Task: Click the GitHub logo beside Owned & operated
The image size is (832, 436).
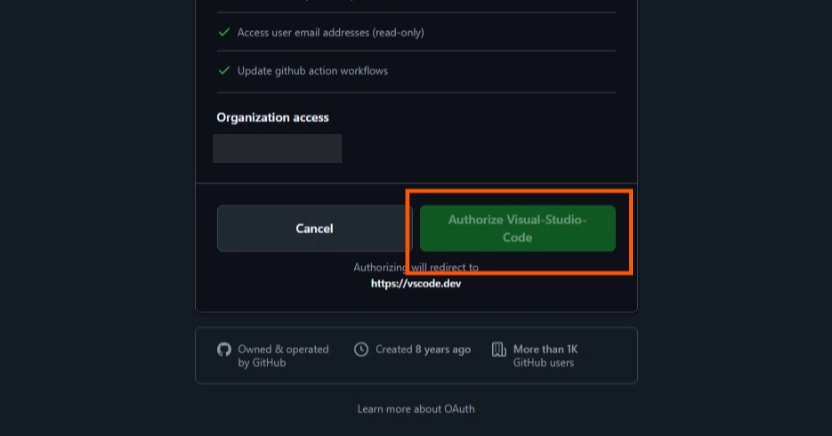Action: coord(224,350)
